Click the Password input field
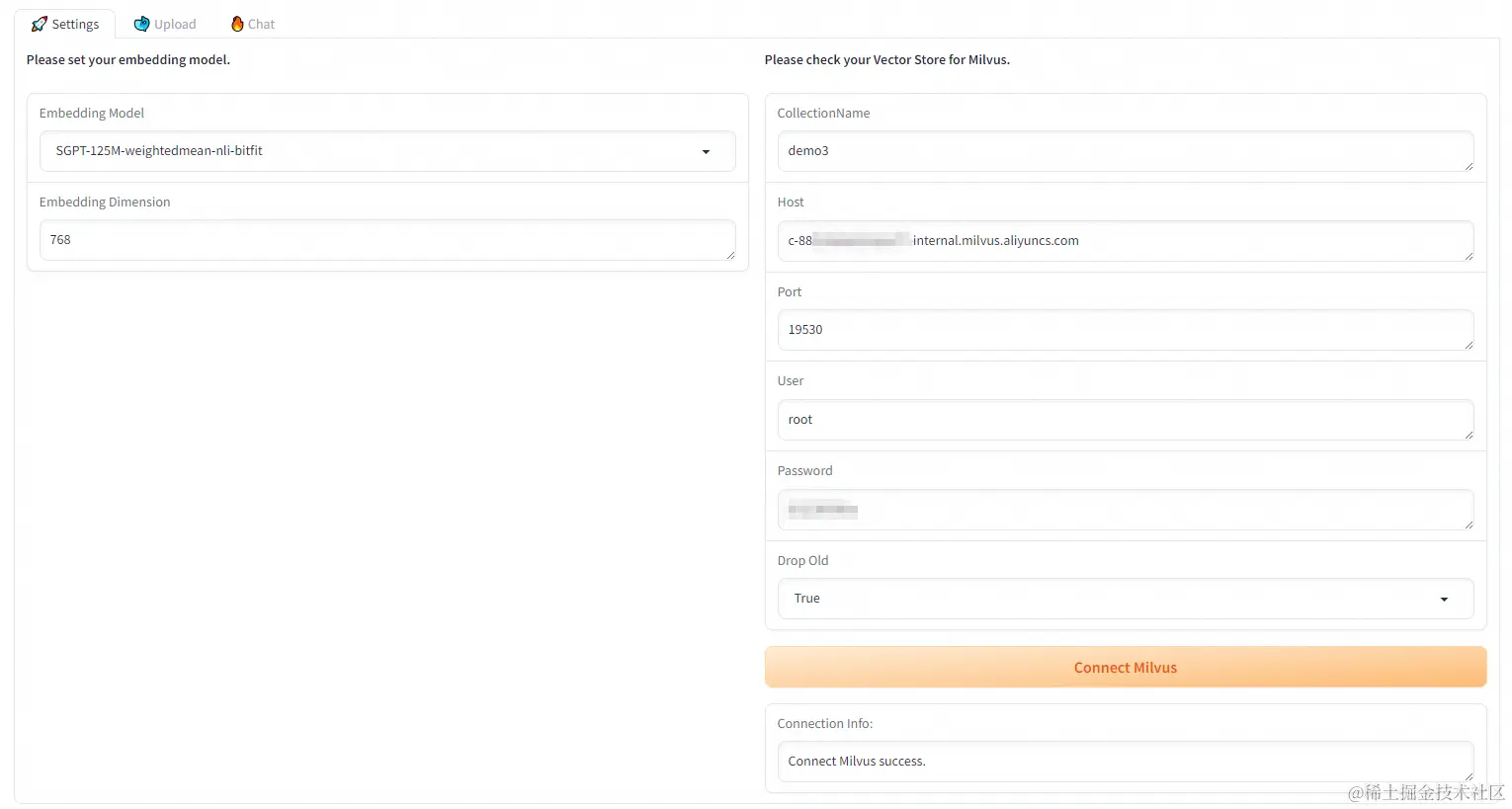Image resolution: width=1512 pixels, height=809 pixels. 1126,510
